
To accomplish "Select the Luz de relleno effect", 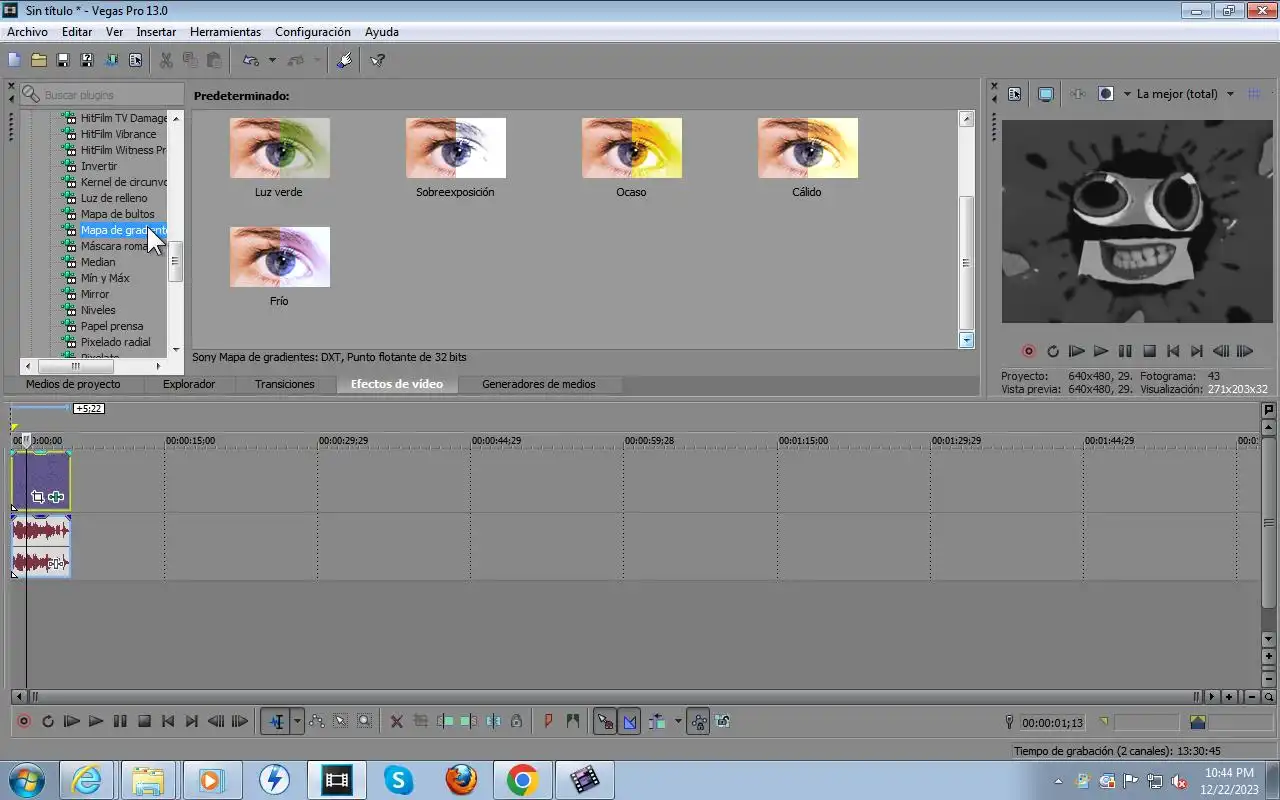I will point(114,198).
